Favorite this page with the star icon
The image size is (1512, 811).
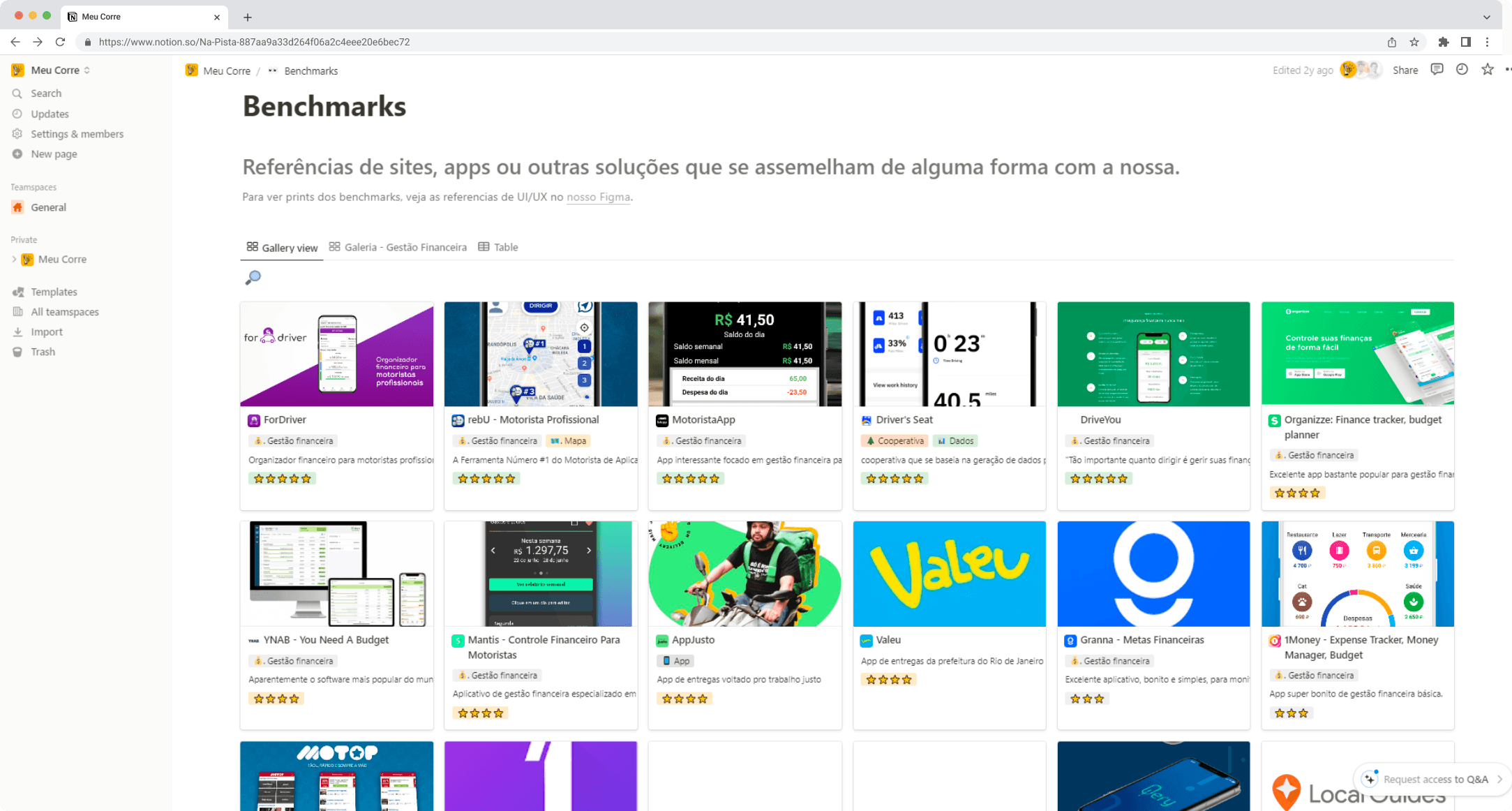pyautogui.click(x=1487, y=70)
